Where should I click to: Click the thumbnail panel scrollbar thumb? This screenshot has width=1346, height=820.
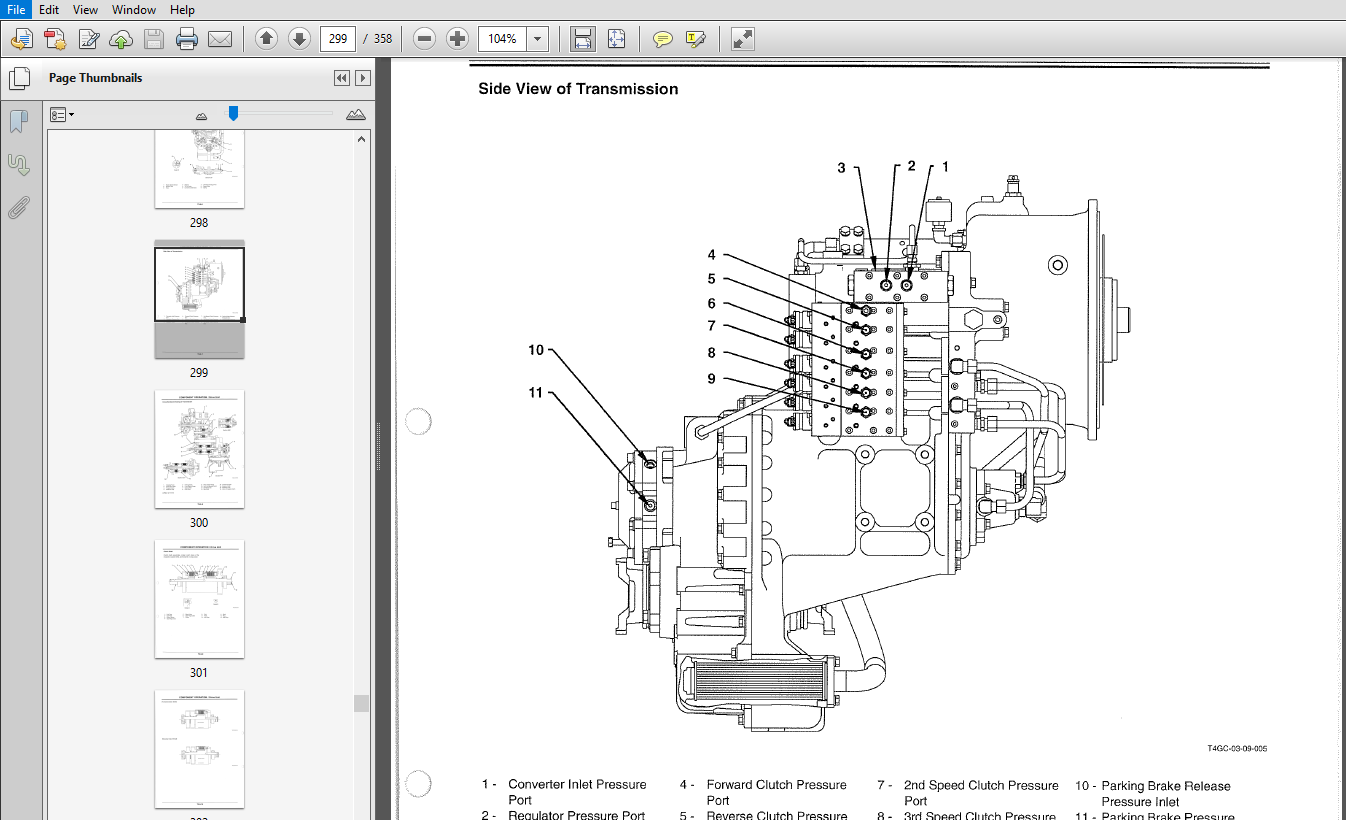click(x=362, y=703)
